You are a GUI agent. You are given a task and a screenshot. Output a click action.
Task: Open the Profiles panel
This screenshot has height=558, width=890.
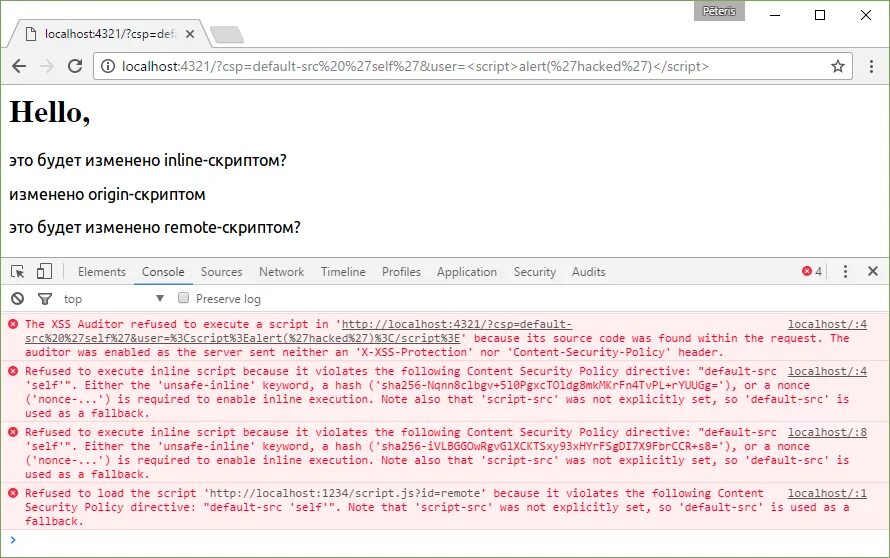(x=401, y=272)
